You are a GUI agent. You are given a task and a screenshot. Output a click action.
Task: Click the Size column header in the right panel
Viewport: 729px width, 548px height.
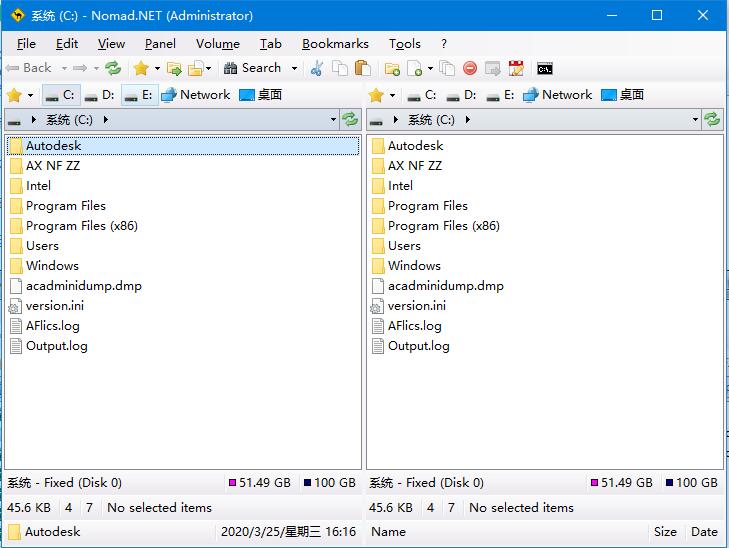[665, 532]
